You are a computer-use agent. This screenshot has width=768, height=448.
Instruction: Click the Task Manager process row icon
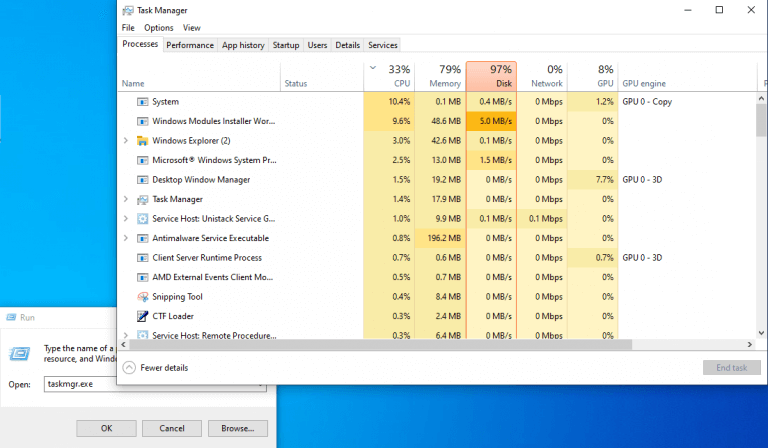coord(142,199)
